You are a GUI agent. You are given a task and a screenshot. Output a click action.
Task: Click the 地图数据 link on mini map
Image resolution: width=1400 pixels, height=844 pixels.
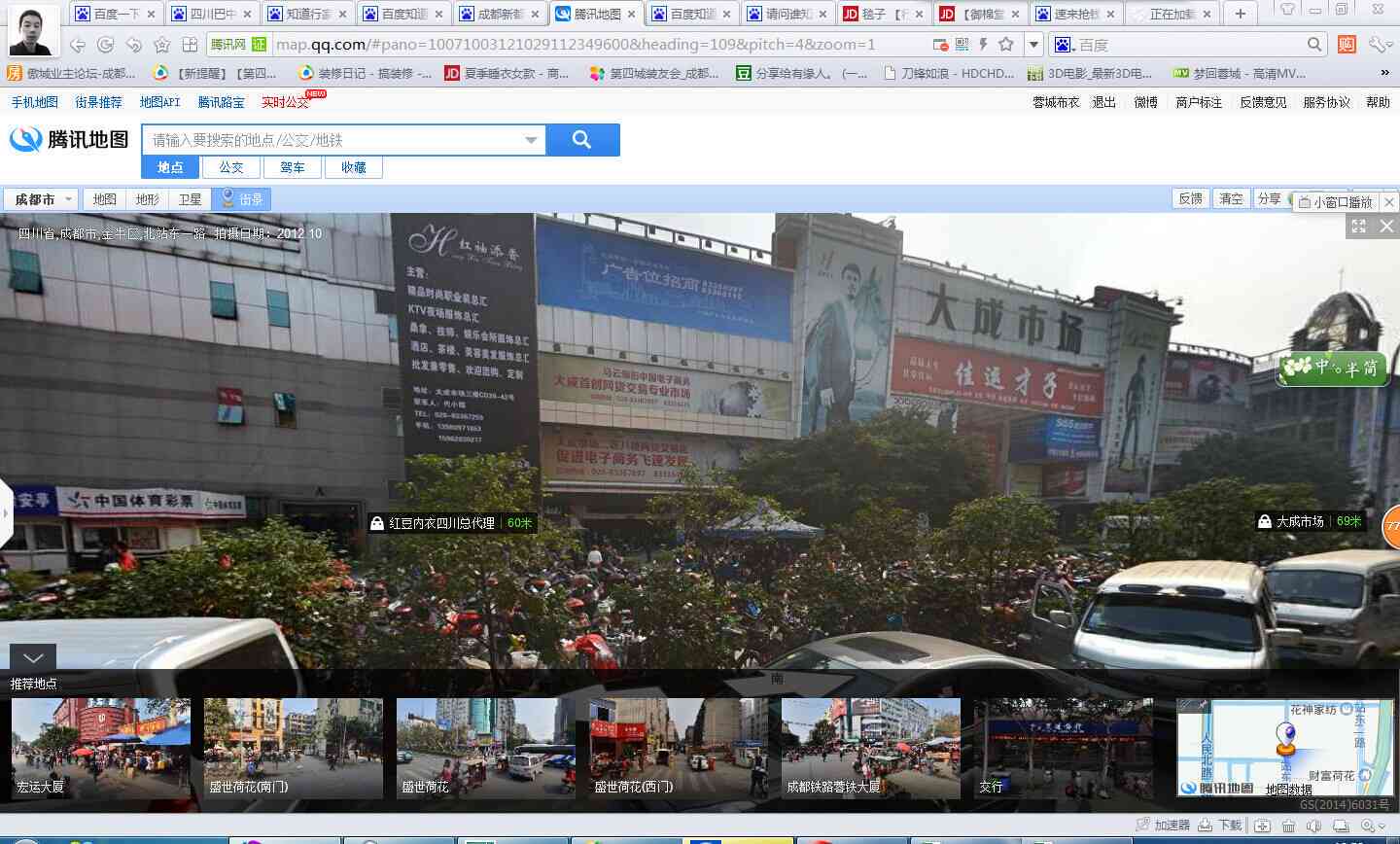[x=1289, y=790]
